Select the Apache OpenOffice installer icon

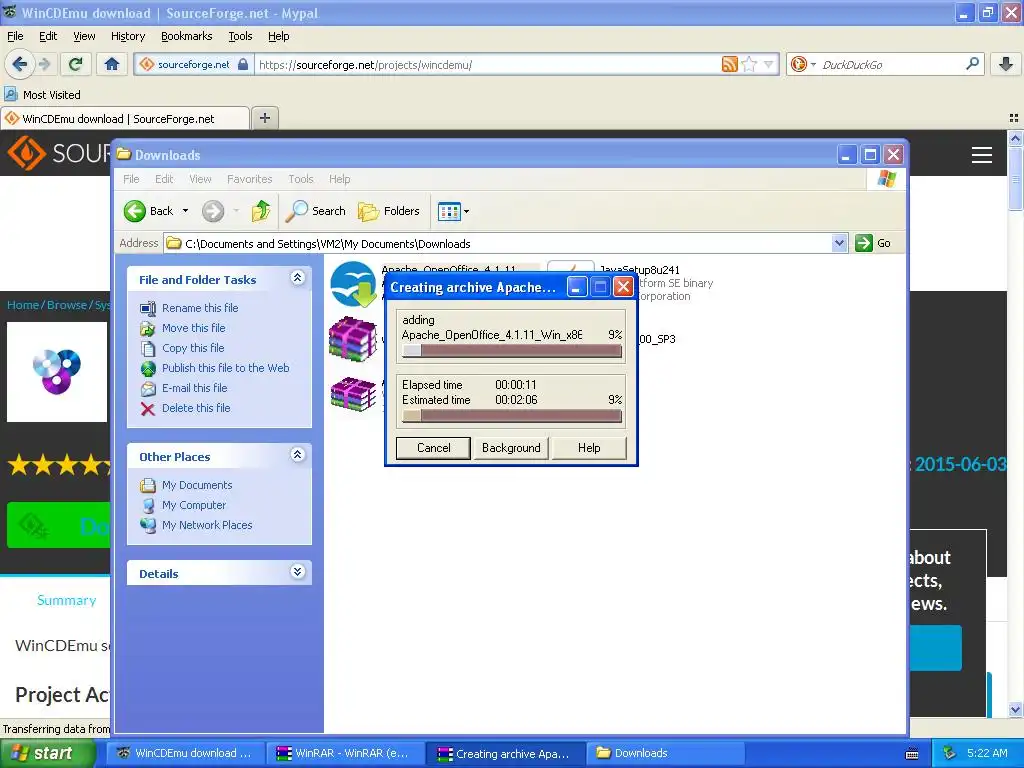point(353,285)
